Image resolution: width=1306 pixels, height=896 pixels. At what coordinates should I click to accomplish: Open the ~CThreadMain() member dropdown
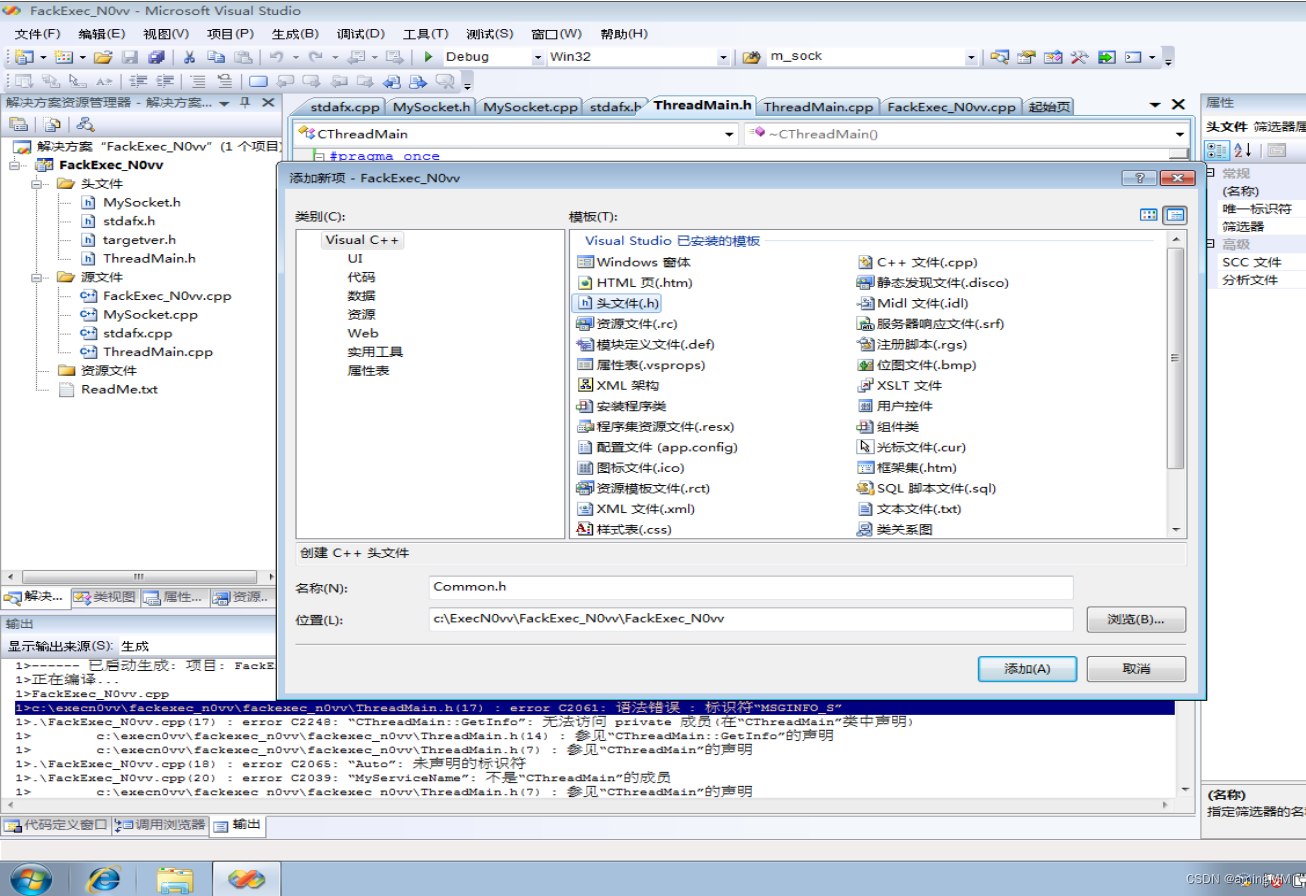coord(1179,134)
